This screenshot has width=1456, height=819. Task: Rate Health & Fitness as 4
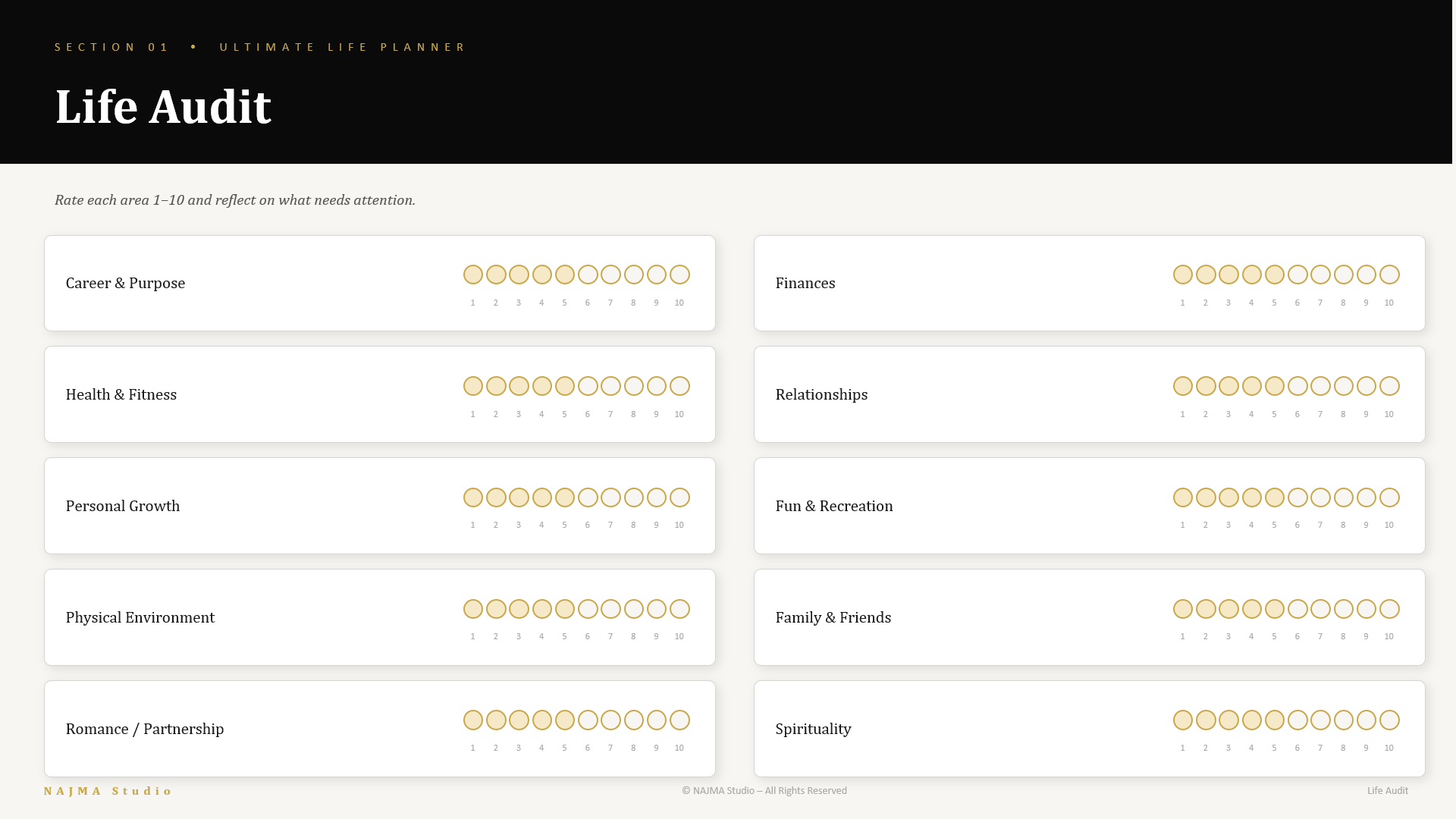pos(542,386)
